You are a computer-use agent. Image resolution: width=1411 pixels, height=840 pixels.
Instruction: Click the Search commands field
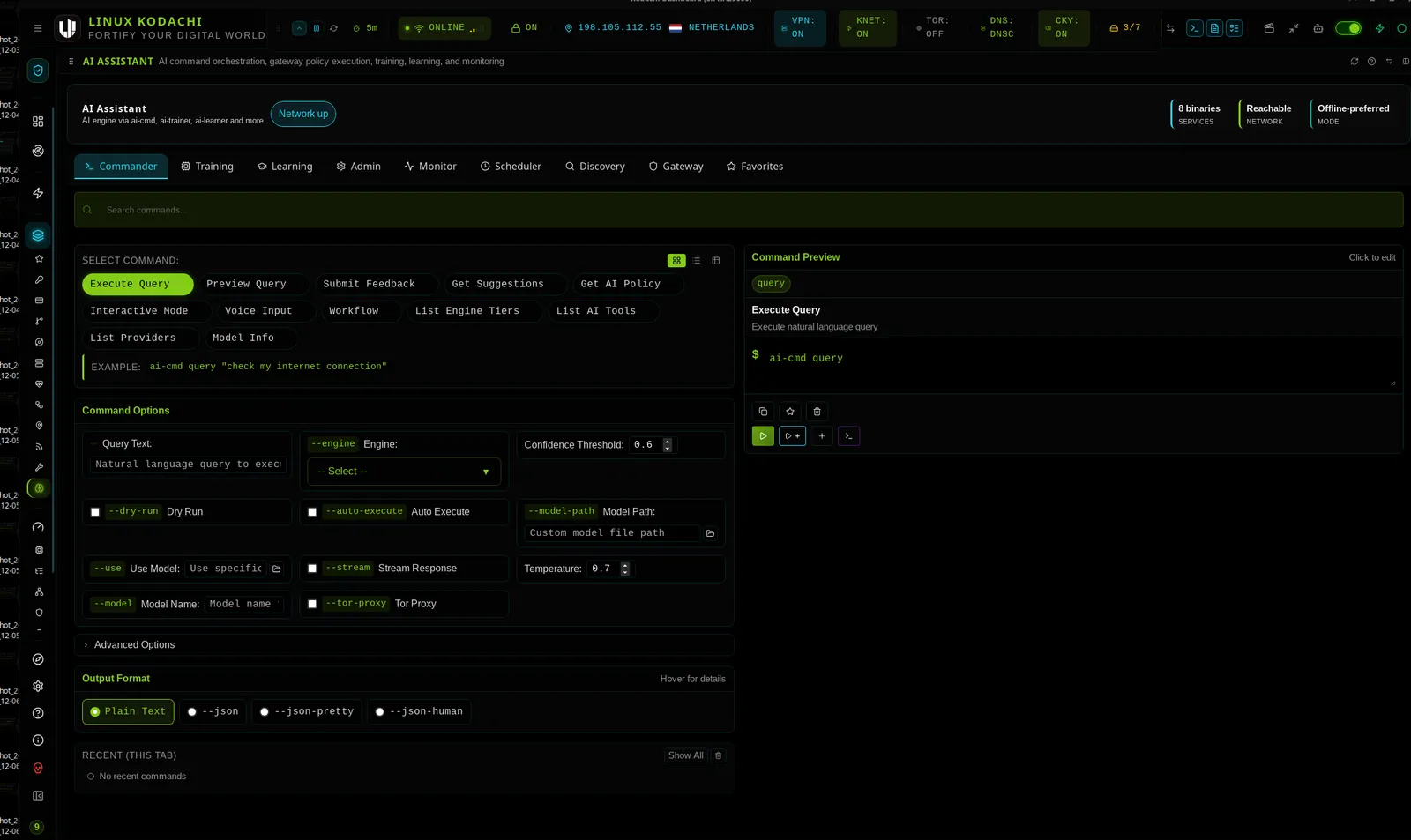738,210
